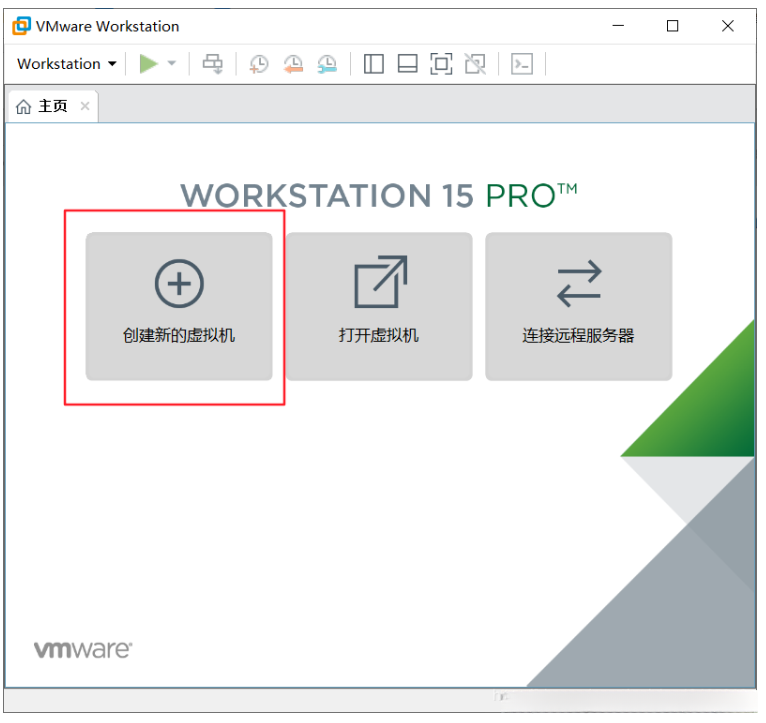Viewport: 766px width, 723px height.
Task: Click the 创建新的虚拟机 tile
Action: [179, 306]
